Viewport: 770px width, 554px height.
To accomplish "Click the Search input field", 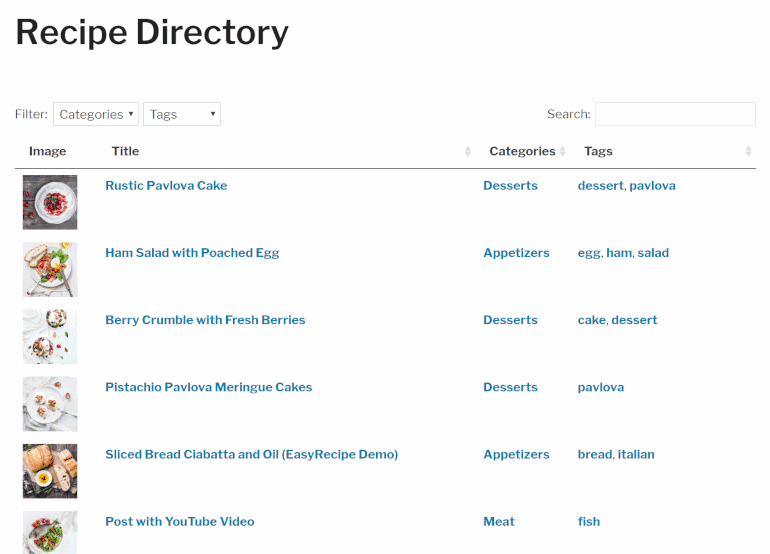I will [x=675, y=115].
